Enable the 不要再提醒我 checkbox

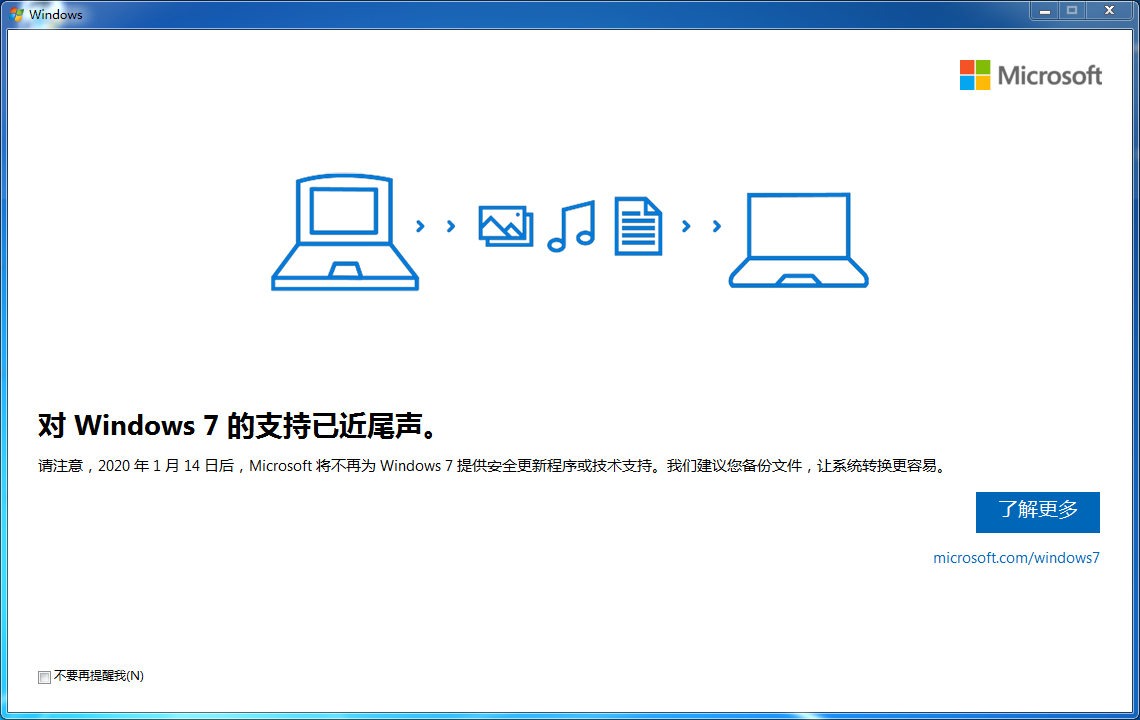(44, 677)
